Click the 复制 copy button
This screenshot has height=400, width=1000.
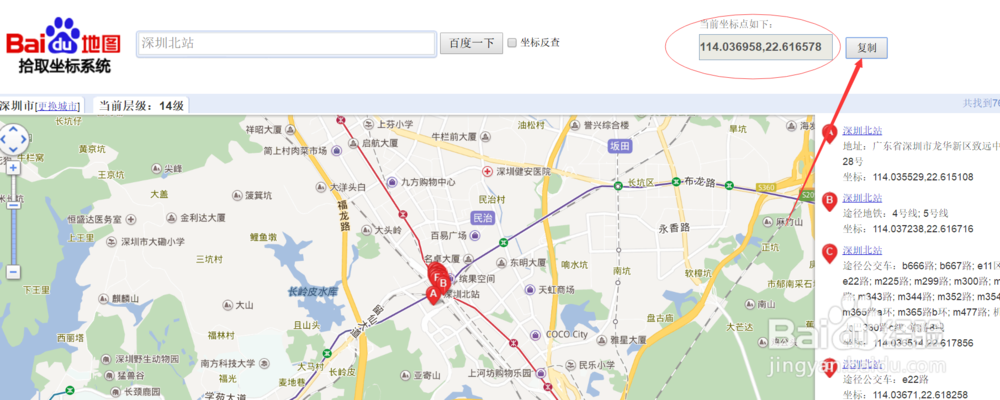pyautogui.click(x=866, y=48)
